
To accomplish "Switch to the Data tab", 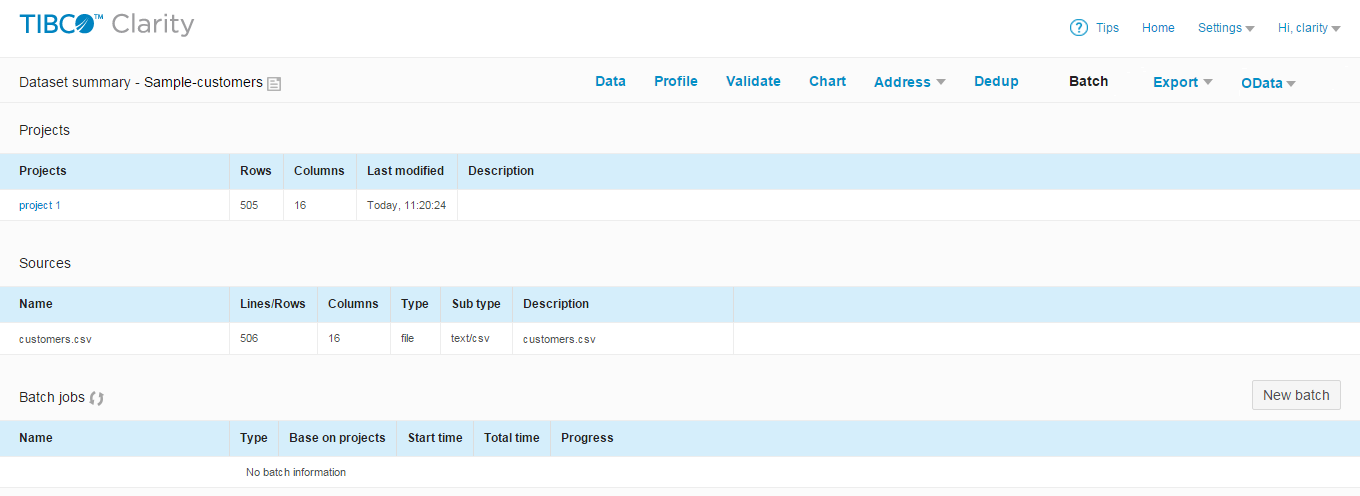I will pos(610,81).
